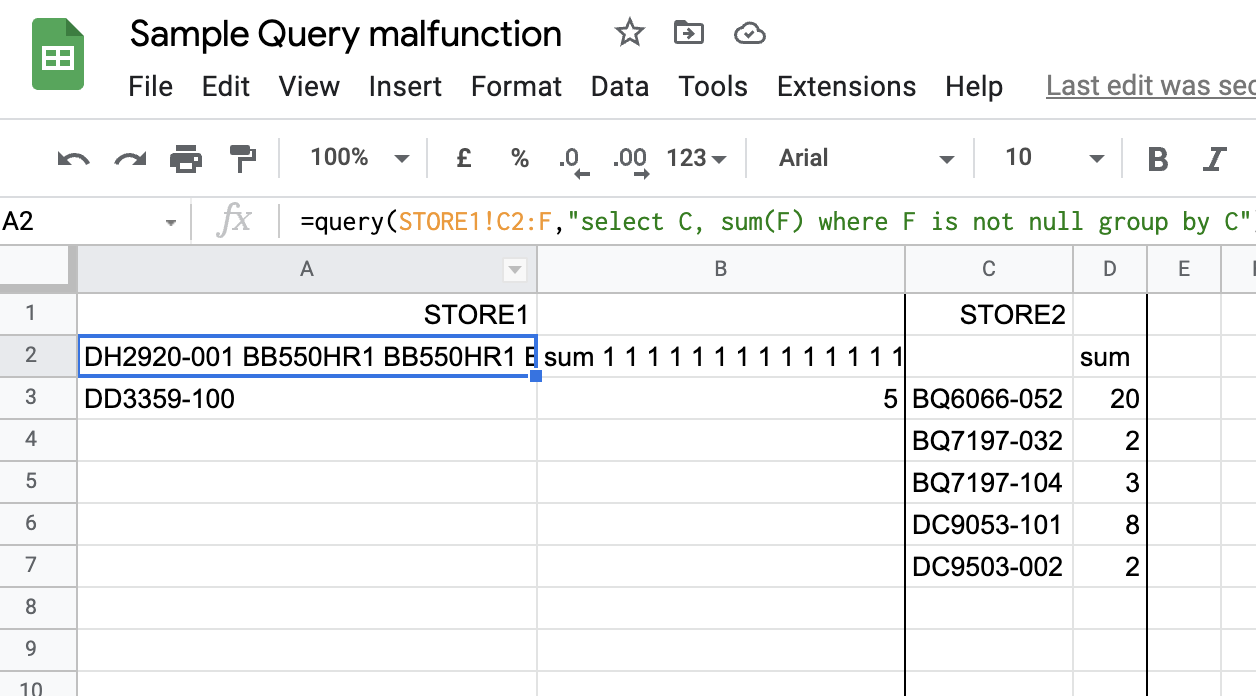
Task: Select the STORE2 cell
Action: [x=989, y=315]
